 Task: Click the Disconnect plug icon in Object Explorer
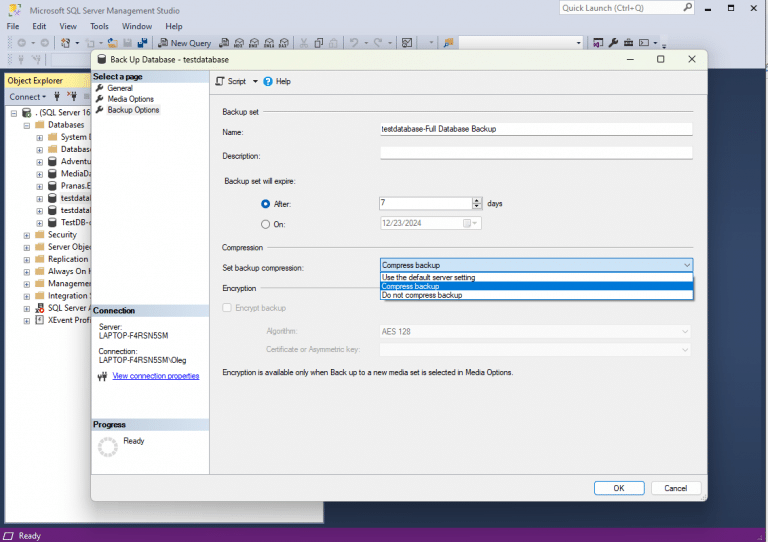[x=72, y=96]
